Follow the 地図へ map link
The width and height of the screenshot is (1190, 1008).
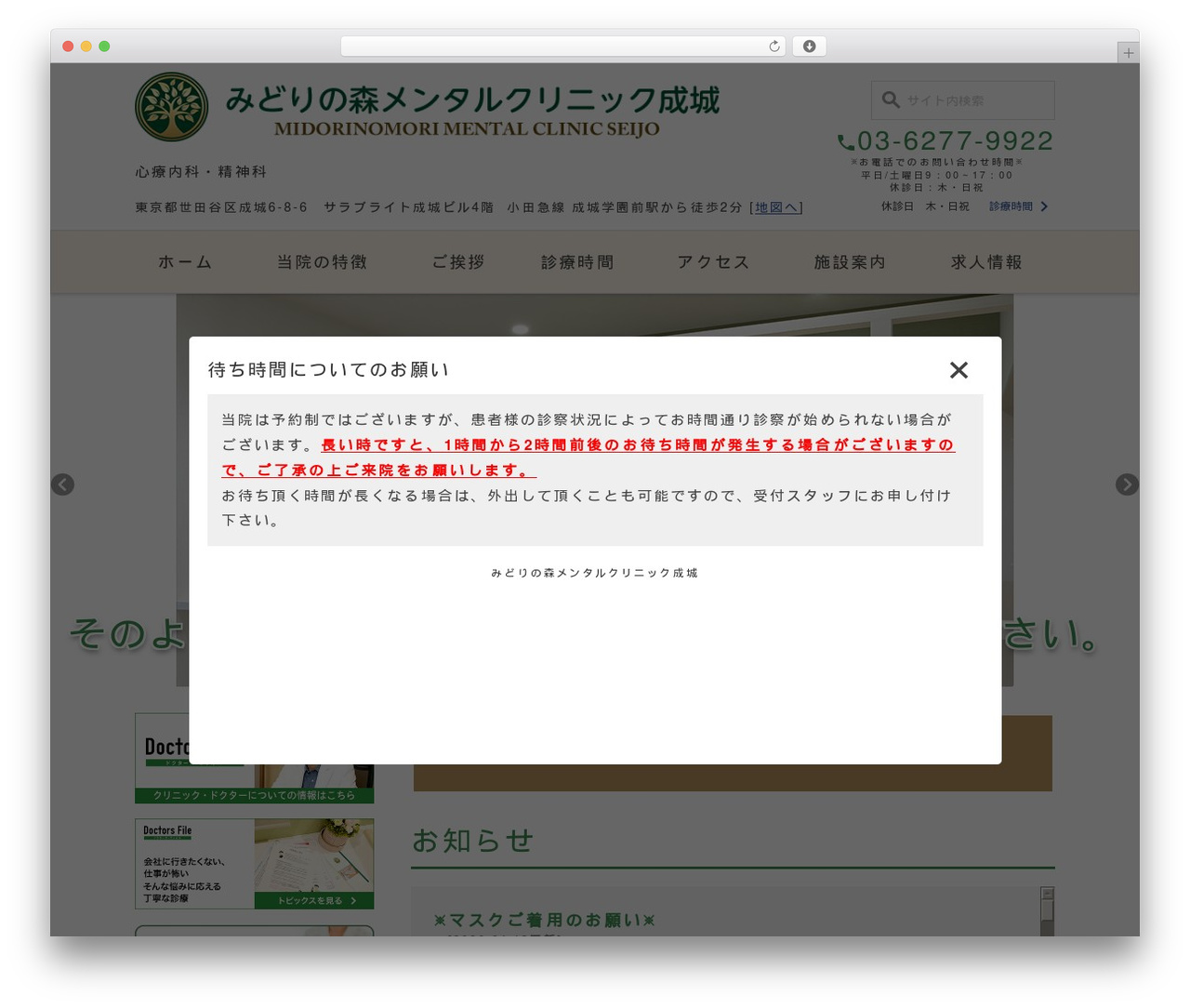776,207
